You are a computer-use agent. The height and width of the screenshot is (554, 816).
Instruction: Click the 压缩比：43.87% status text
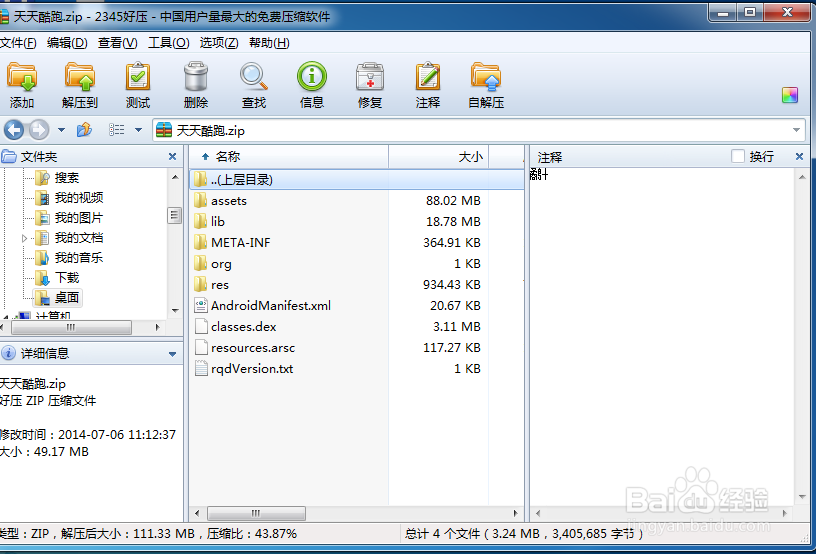tap(252, 534)
